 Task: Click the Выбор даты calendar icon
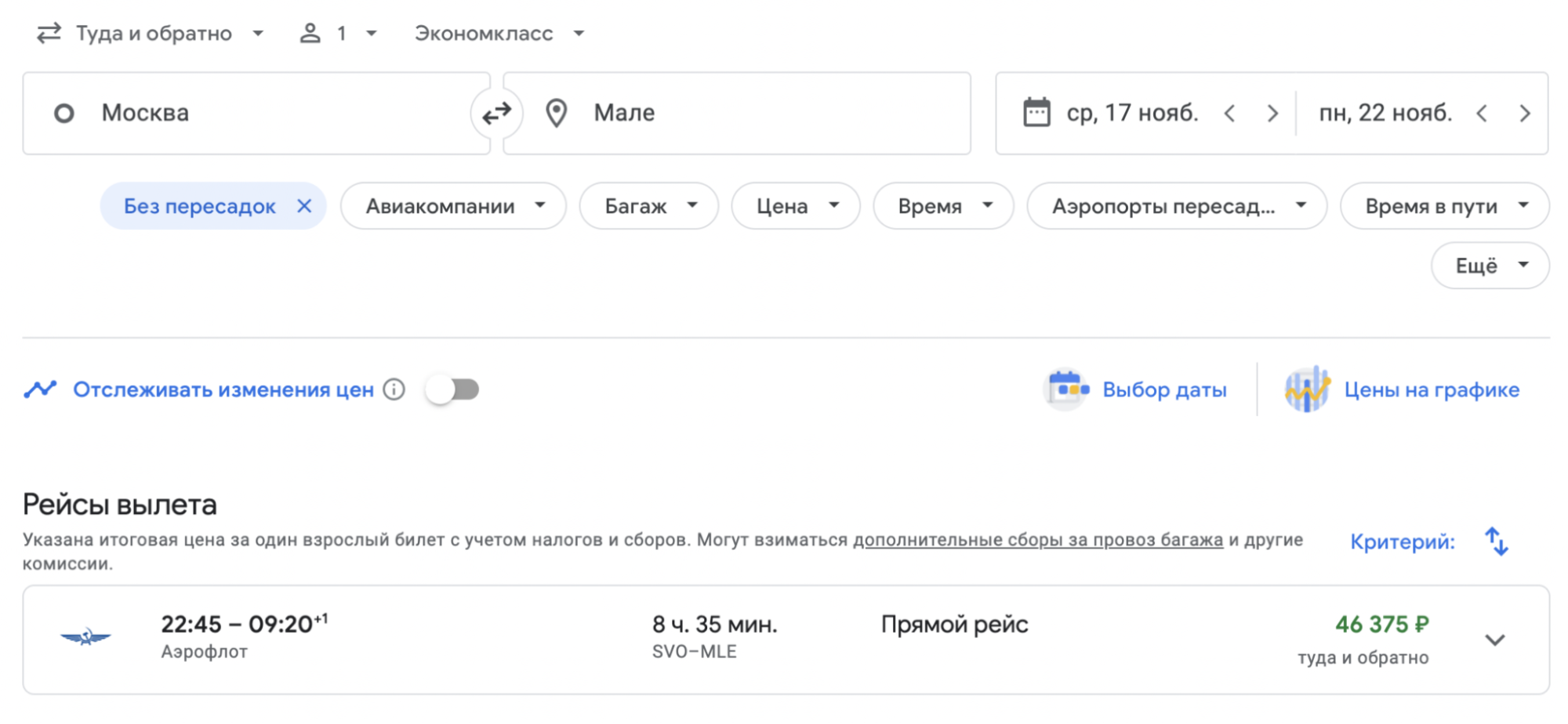coord(1067,389)
